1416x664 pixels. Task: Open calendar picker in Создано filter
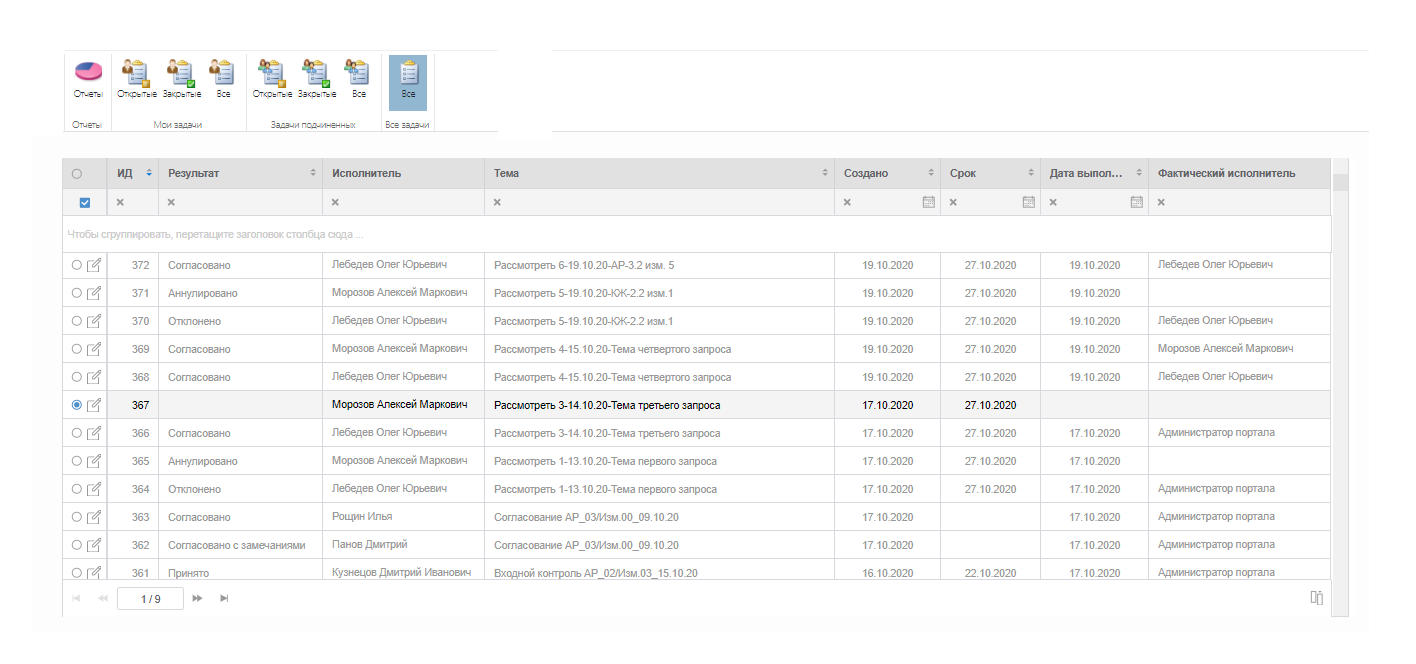coord(928,202)
